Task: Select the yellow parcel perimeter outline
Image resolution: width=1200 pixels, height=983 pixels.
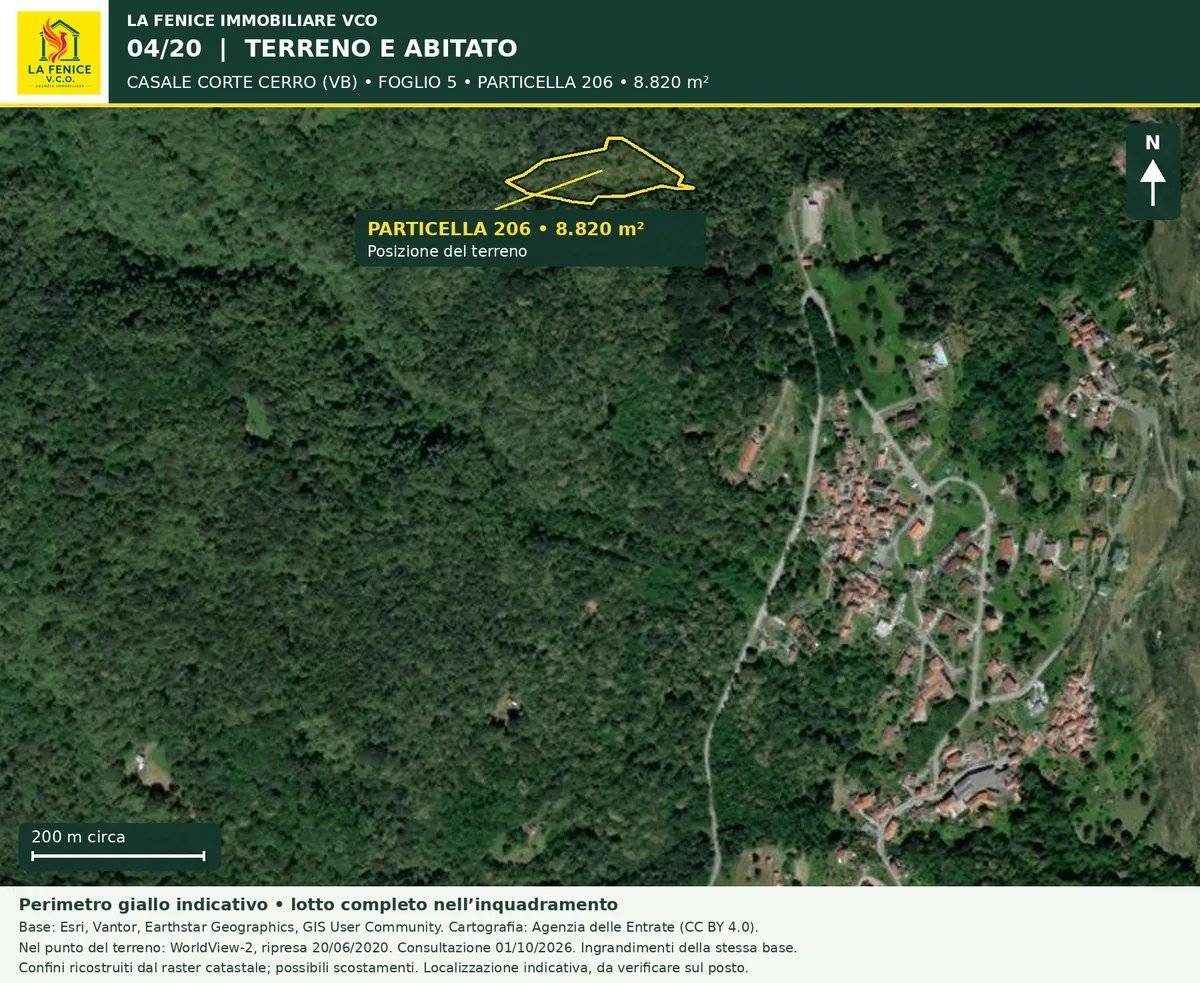Action: [600, 167]
